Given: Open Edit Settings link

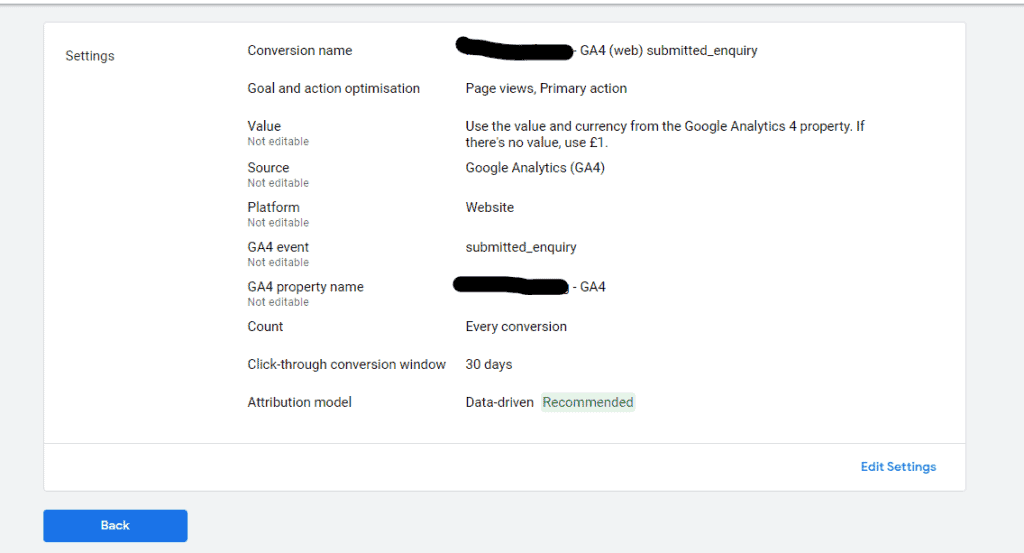Looking at the screenshot, I should click(898, 467).
